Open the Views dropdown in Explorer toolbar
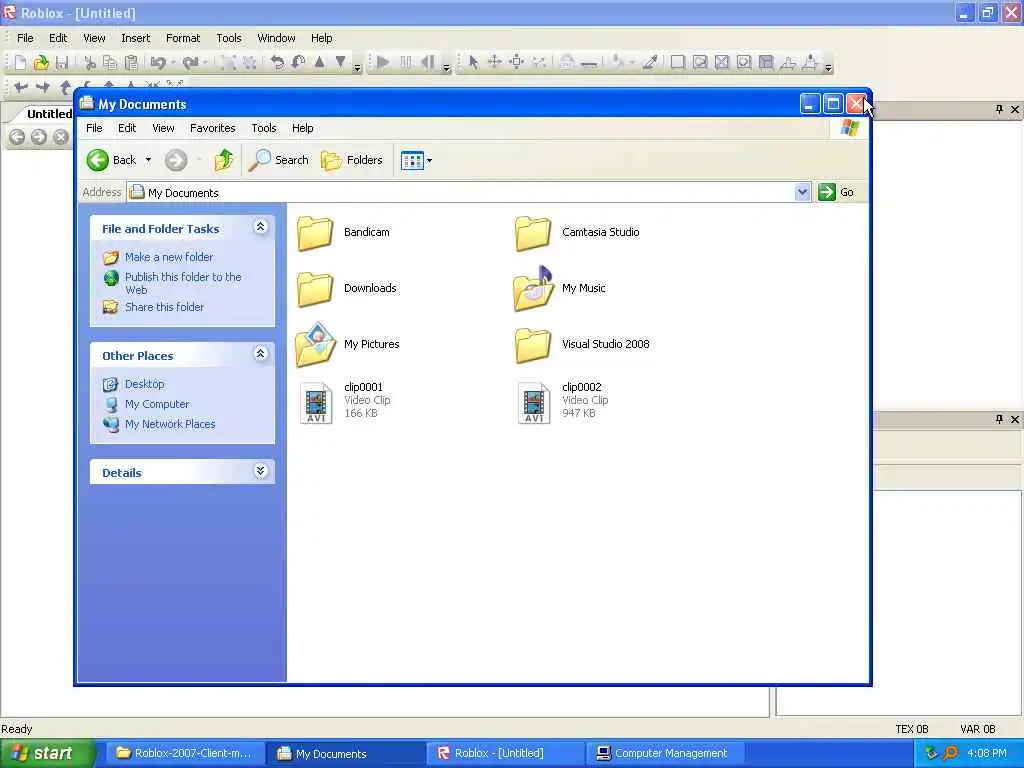The height and width of the screenshot is (768, 1024). pos(416,160)
